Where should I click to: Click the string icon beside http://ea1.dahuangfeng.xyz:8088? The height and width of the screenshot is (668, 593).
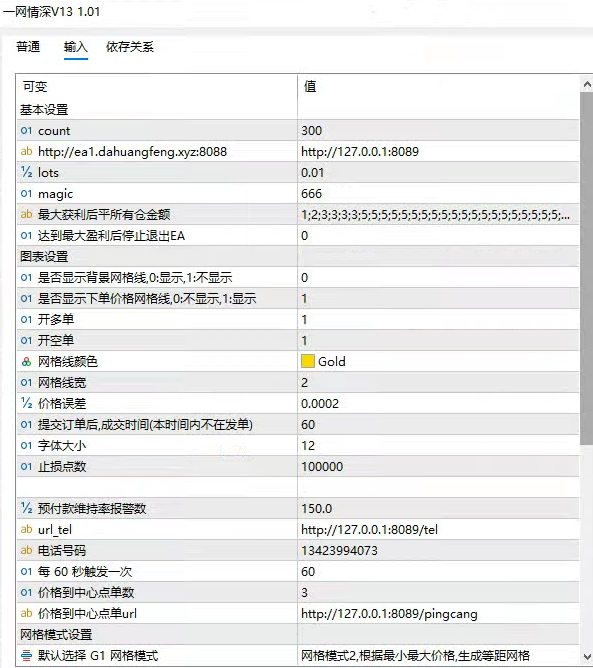coord(26,151)
